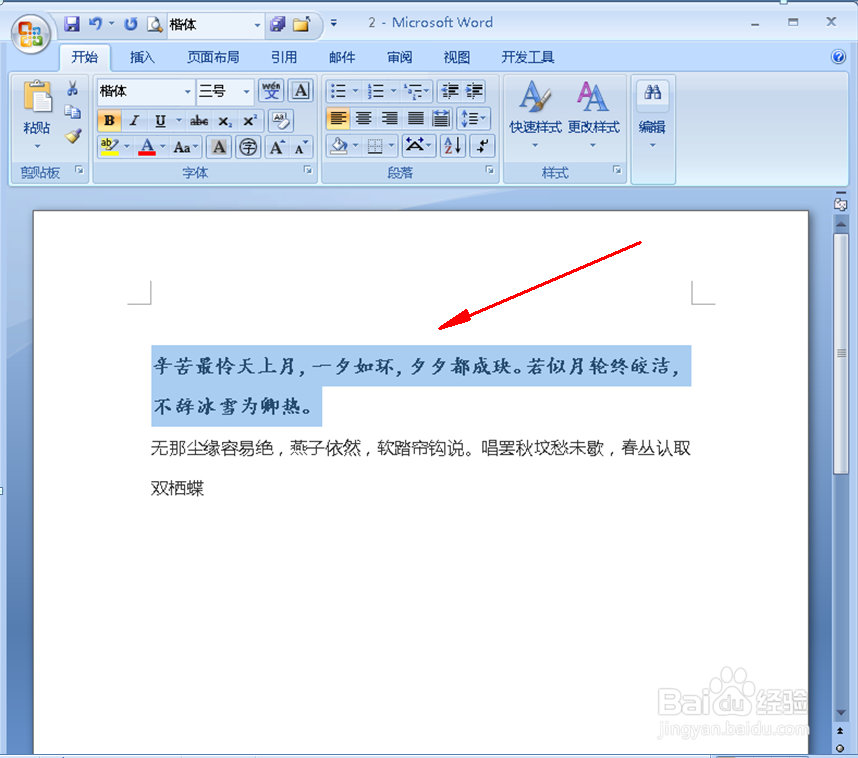Apply strikethrough formatting
858x758 pixels.
coord(200,120)
